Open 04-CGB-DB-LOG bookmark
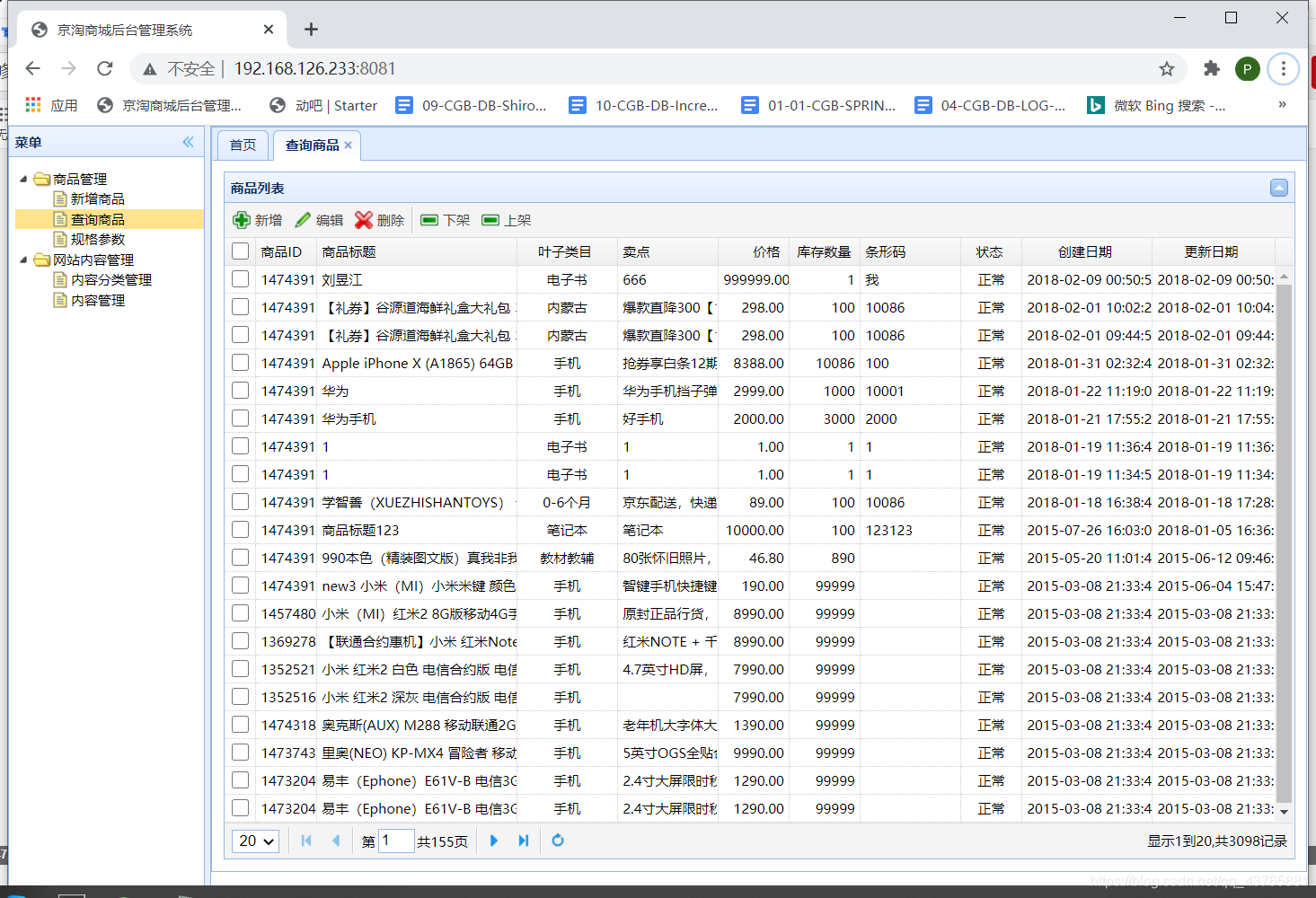This screenshot has width=1316, height=898. 990,105
